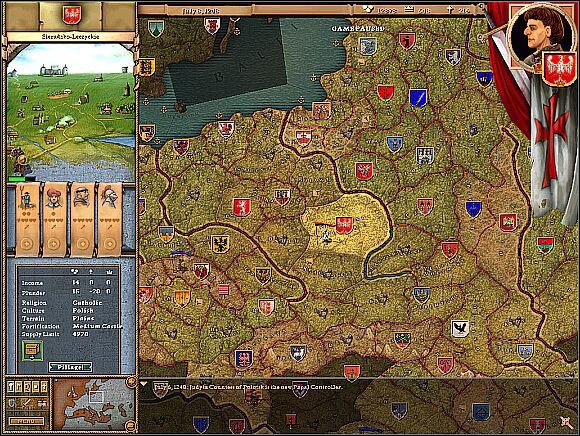The width and height of the screenshot is (580, 436).
Task: Select the fourth map mode button
Action: [x=36, y=387]
